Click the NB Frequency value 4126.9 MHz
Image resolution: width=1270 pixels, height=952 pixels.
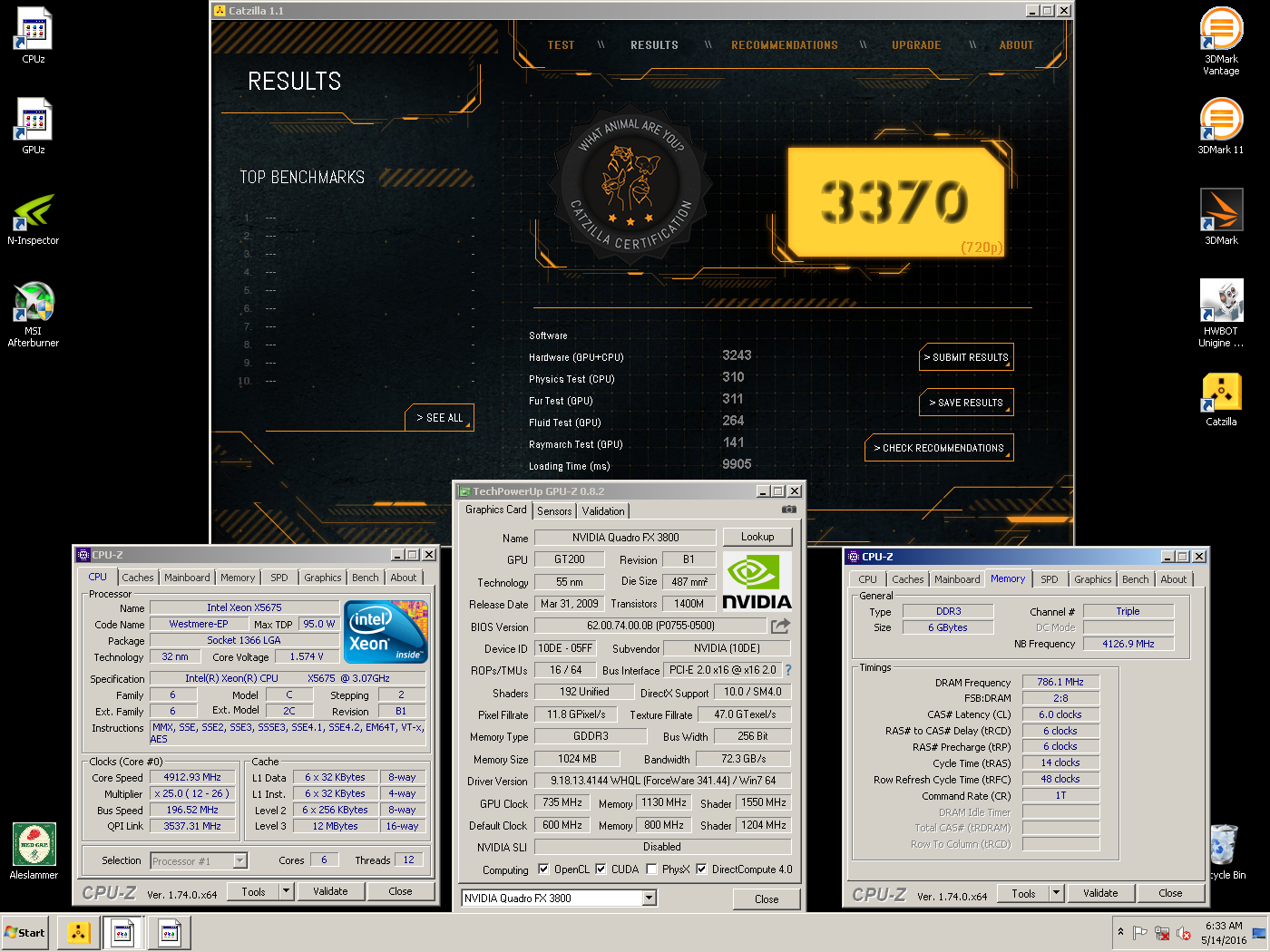coord(1128,644)
